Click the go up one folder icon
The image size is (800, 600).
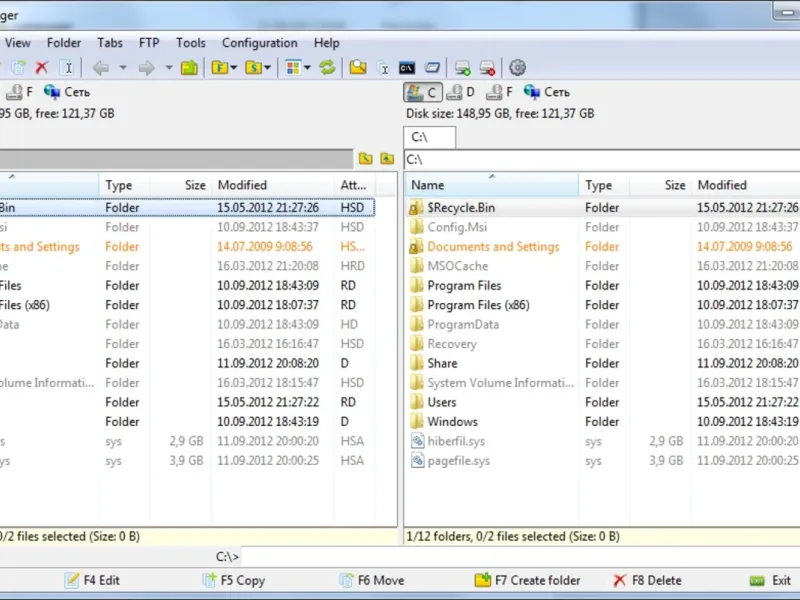(189, 67)
